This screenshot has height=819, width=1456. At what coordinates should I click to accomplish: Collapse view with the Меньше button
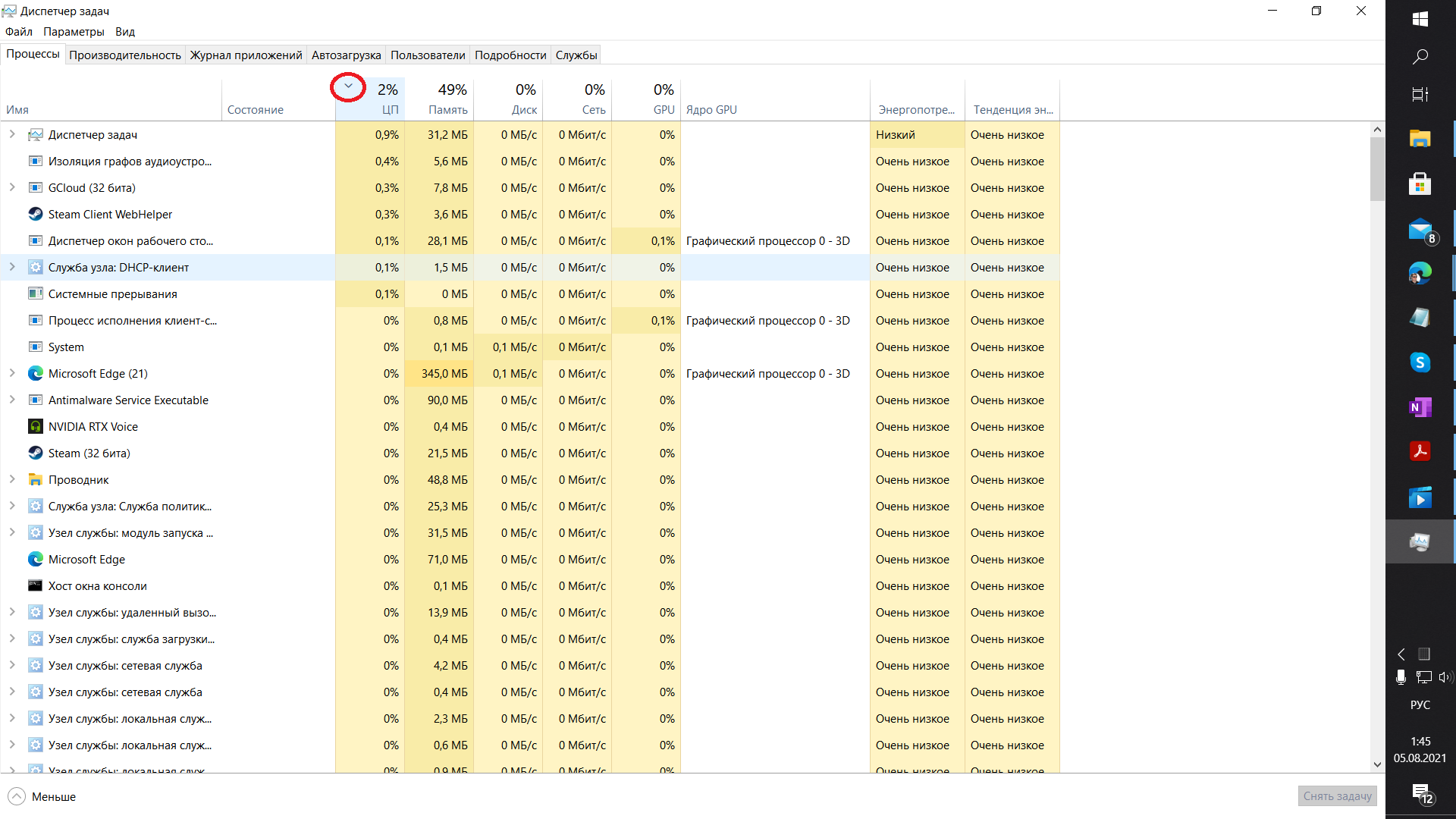click(42, 796)
